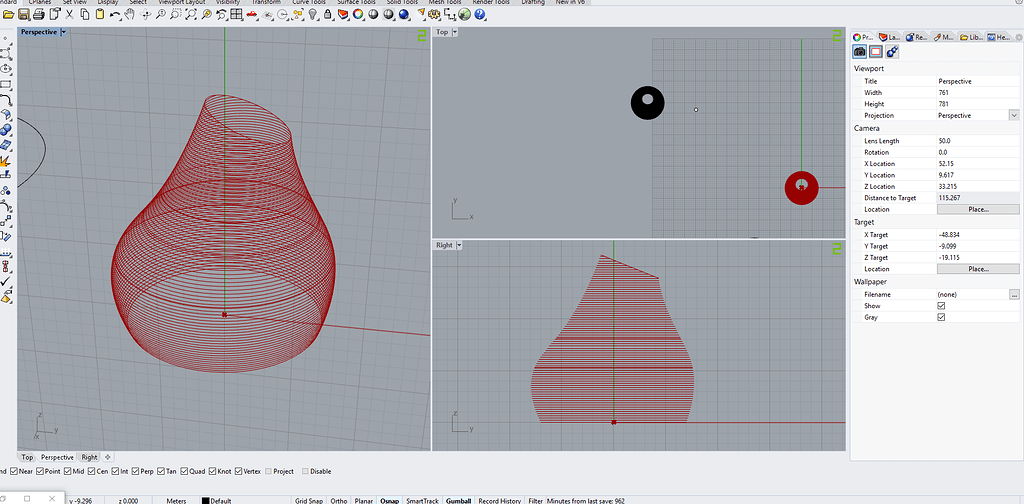Choose the Explode tool in left sidebar
Viewport: 1024px width, 504px height.
[7, 160]
